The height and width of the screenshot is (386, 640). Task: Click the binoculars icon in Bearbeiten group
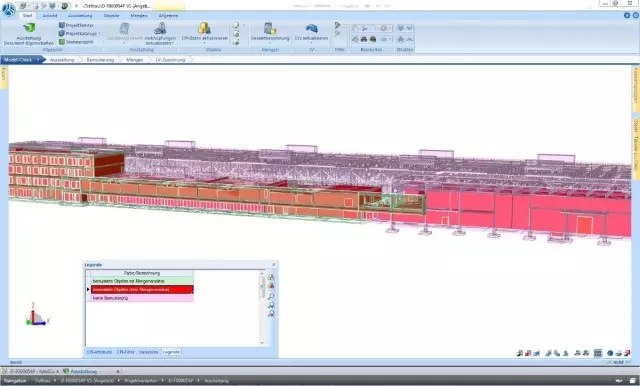(x=364, y=39)
